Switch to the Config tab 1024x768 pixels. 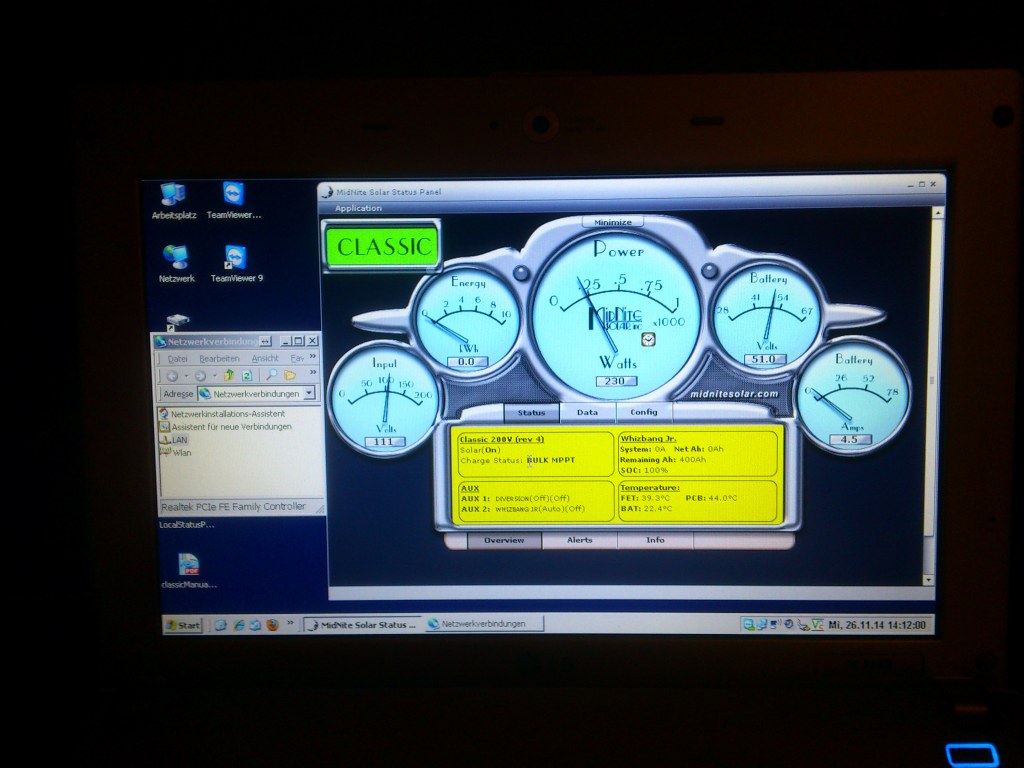tap(644, 412)
